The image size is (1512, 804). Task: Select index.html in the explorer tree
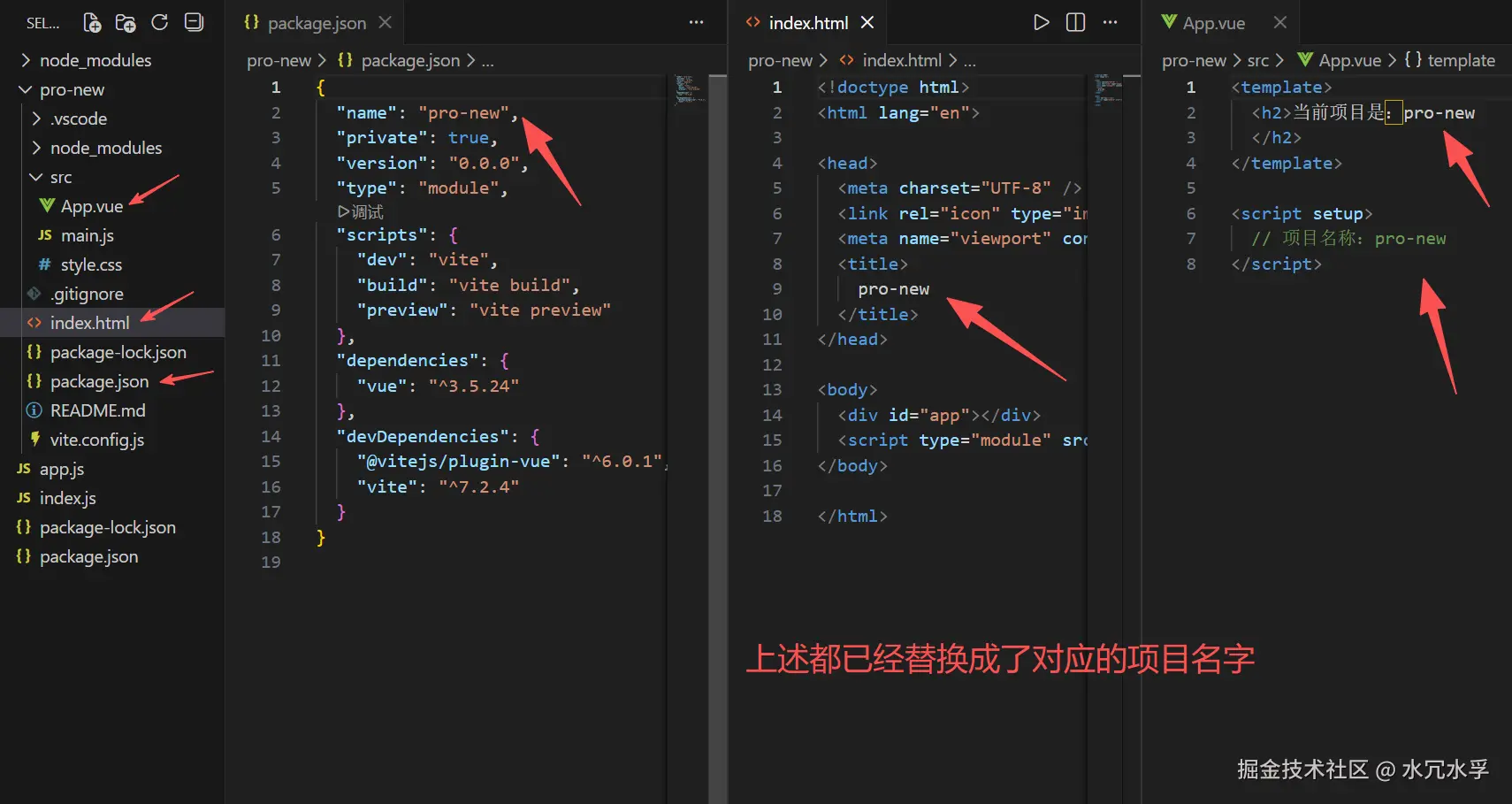point(112,323)
